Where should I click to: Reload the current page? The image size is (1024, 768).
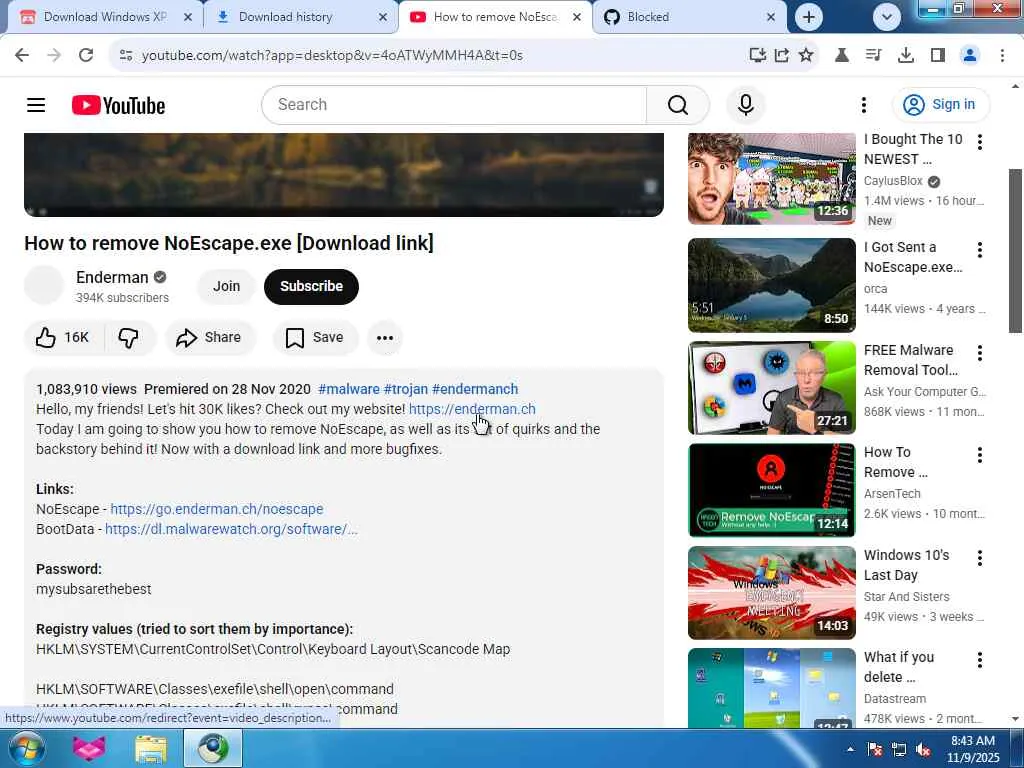[x=86, y=56]
